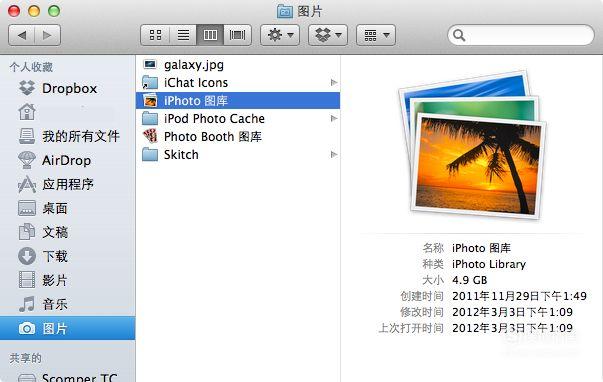This screenshot has height=382, width=603.
Task: Click the 修改时间 date 2012年3月3日下午1:09
Action: (512, 312)
